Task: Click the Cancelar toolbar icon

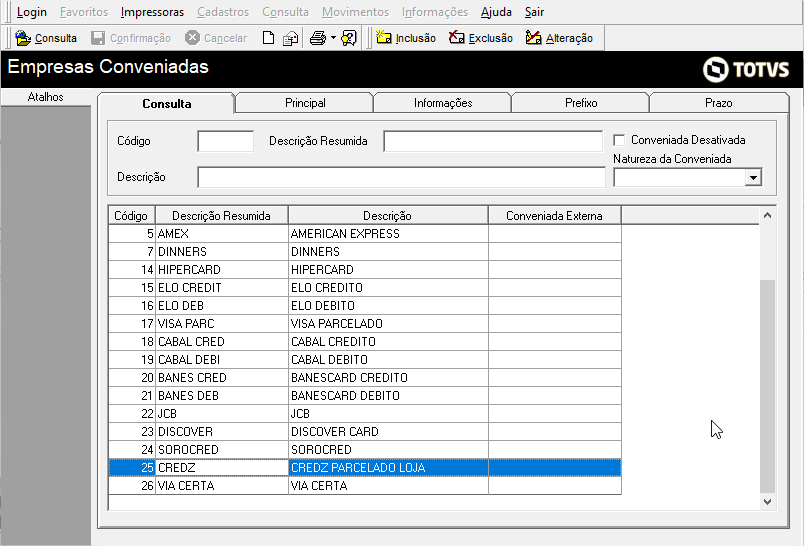Action: click(192, 38)
